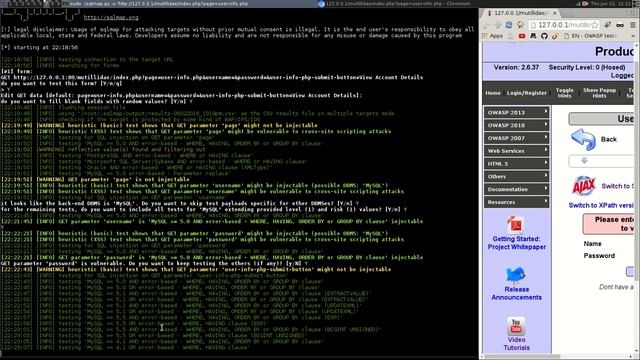Open the Video Tutorials link

[x=516, y=344]
